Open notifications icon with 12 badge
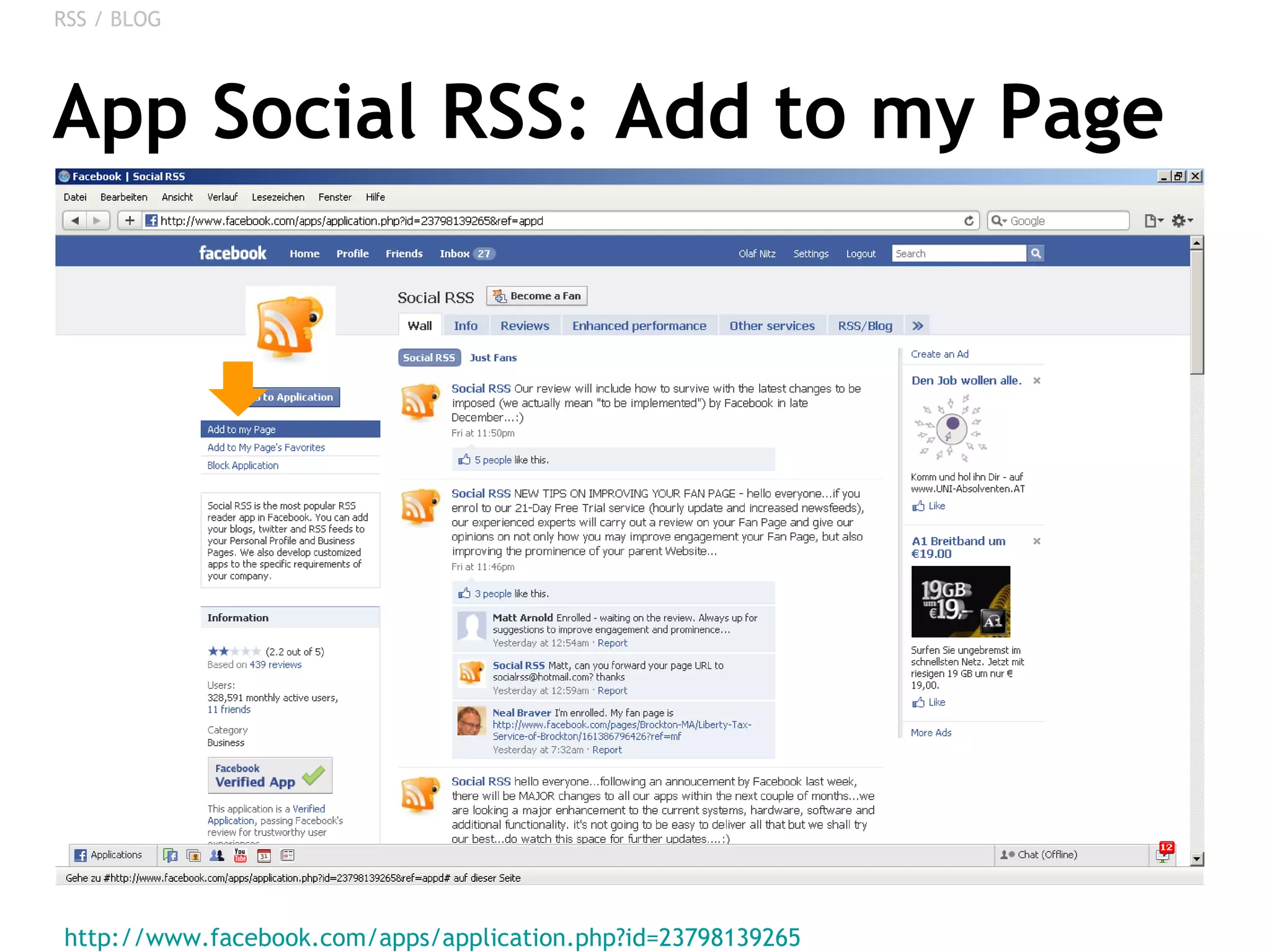Viewport: 1270px width, 952px height. pyautogui.click(x=1163, y=854)
